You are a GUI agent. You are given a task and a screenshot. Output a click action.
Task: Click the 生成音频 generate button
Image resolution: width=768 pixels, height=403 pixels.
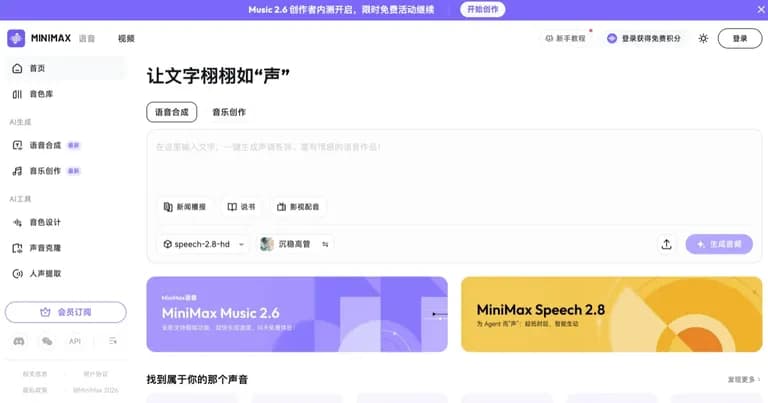tap(719, 244)
